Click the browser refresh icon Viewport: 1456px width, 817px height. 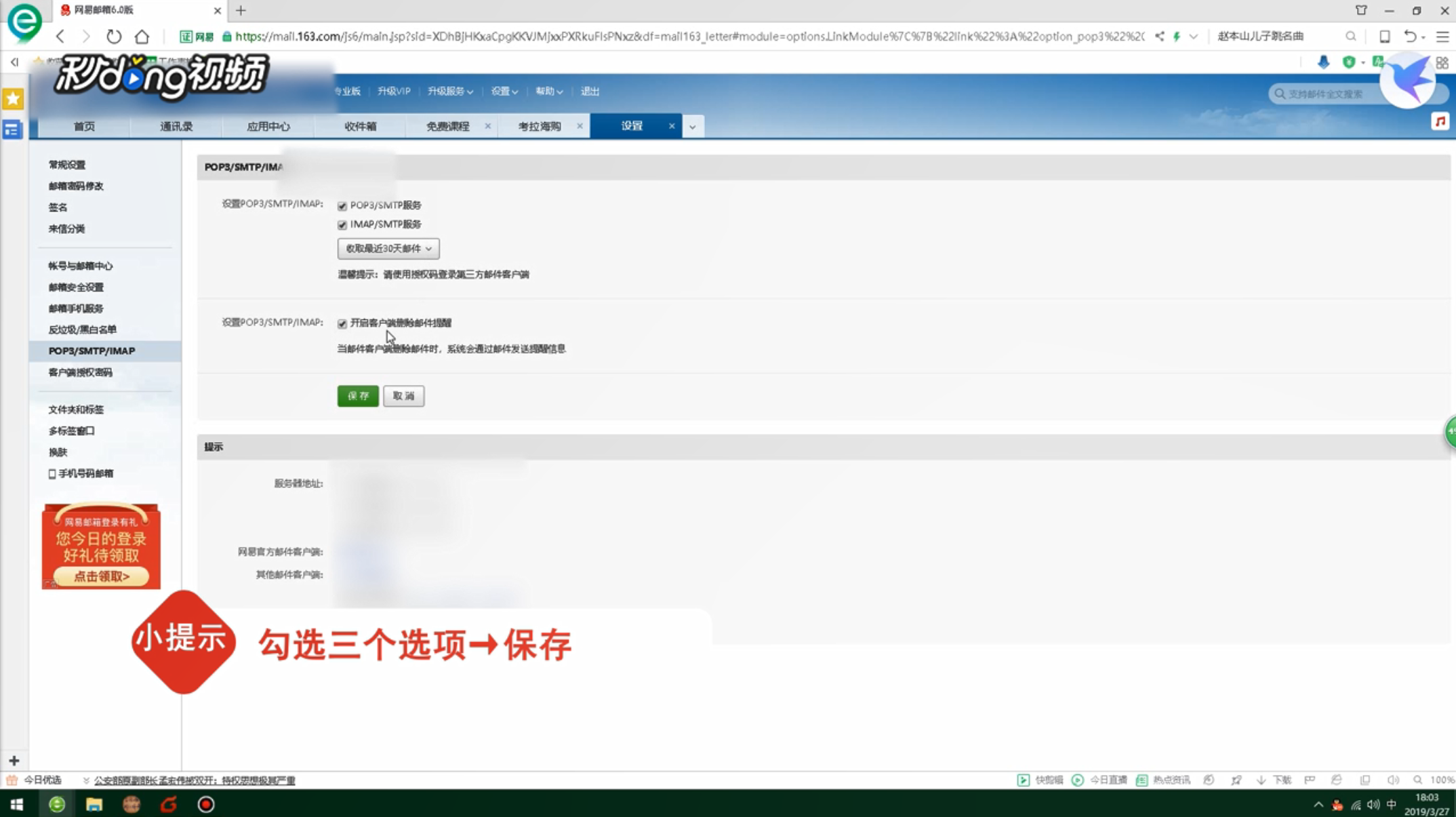pos(114,37)
